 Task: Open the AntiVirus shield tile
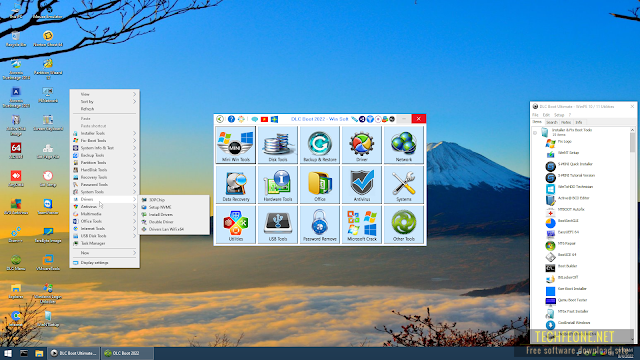coord(362,184)
